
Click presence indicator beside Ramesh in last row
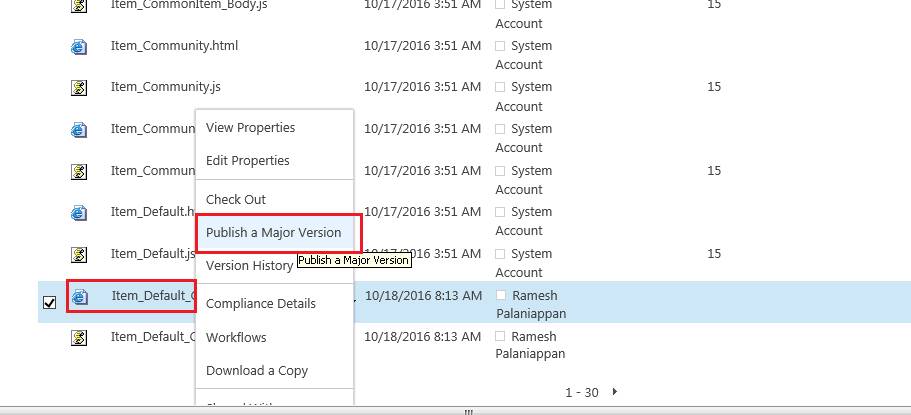pyautogui.click(x=500, y=337)
